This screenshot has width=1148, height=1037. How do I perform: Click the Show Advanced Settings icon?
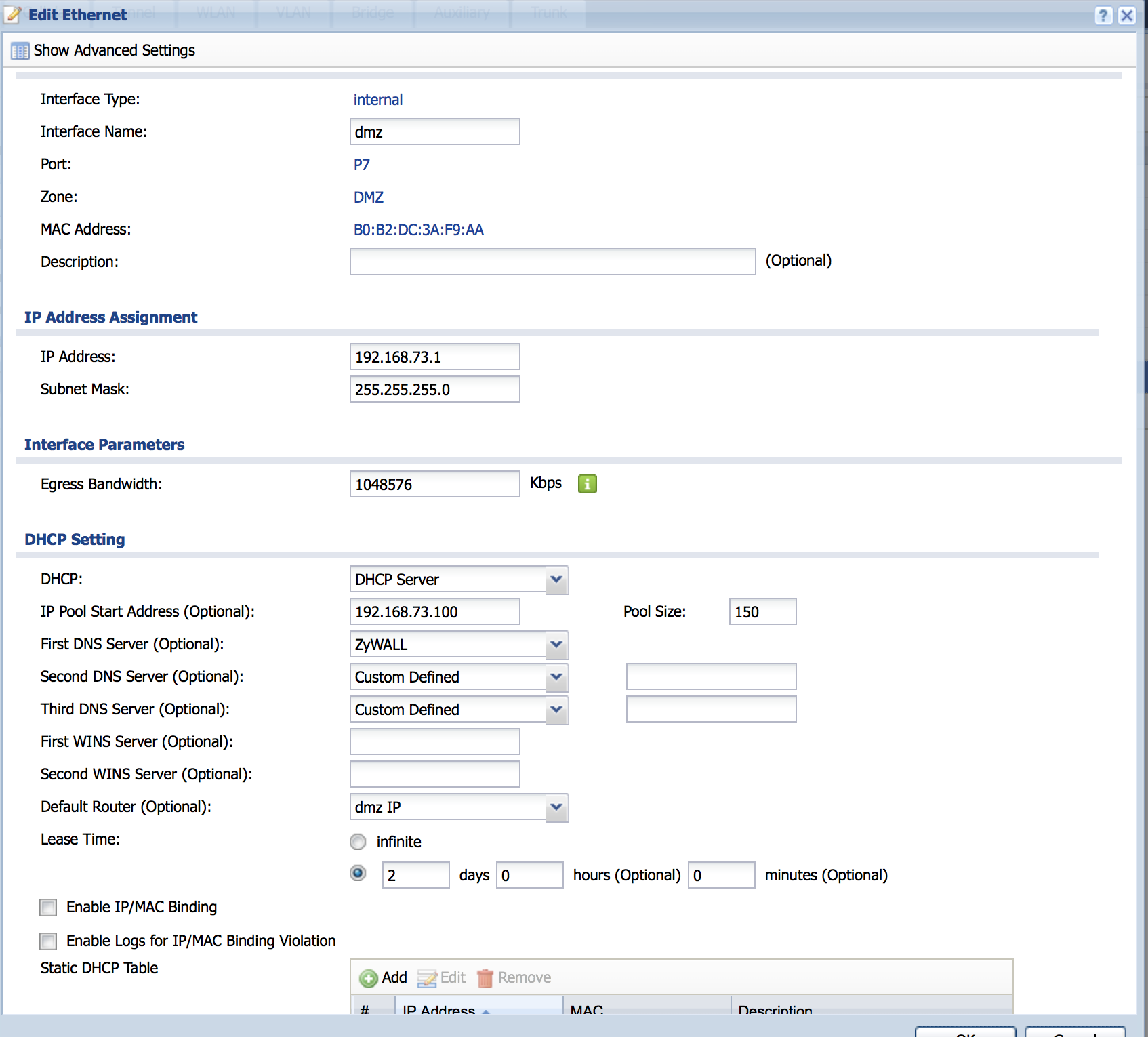tap(20, 50)
